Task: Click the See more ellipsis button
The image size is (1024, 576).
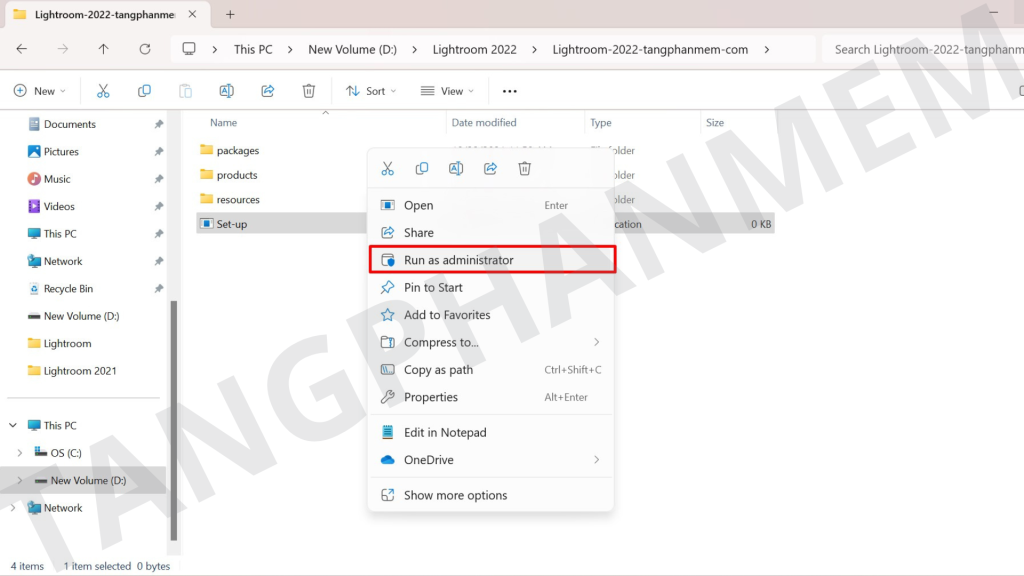Action: (510, 91)
